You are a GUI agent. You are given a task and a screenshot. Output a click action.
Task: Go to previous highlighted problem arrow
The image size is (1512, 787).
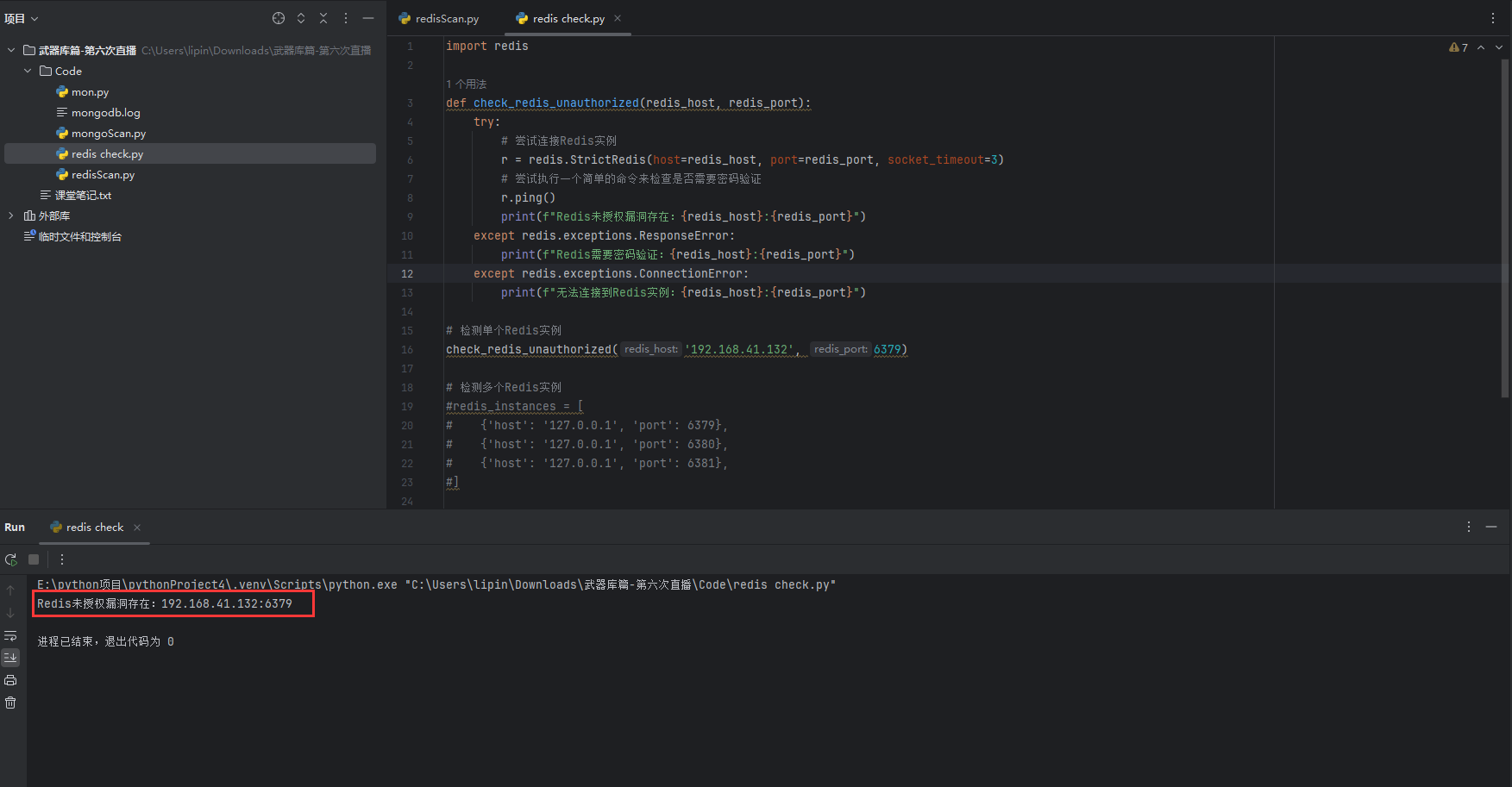pyautogui.click(x=1481, y=47)
